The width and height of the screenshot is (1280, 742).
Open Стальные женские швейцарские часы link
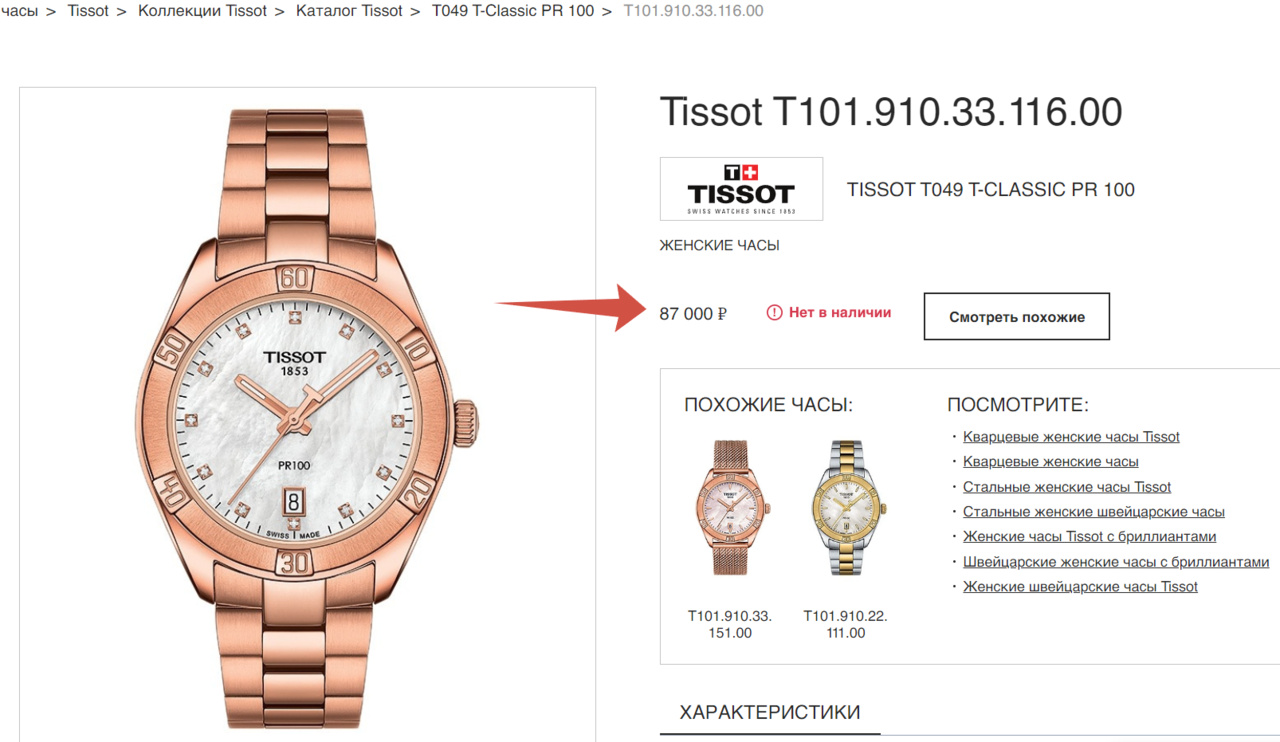click(1094, 512)
